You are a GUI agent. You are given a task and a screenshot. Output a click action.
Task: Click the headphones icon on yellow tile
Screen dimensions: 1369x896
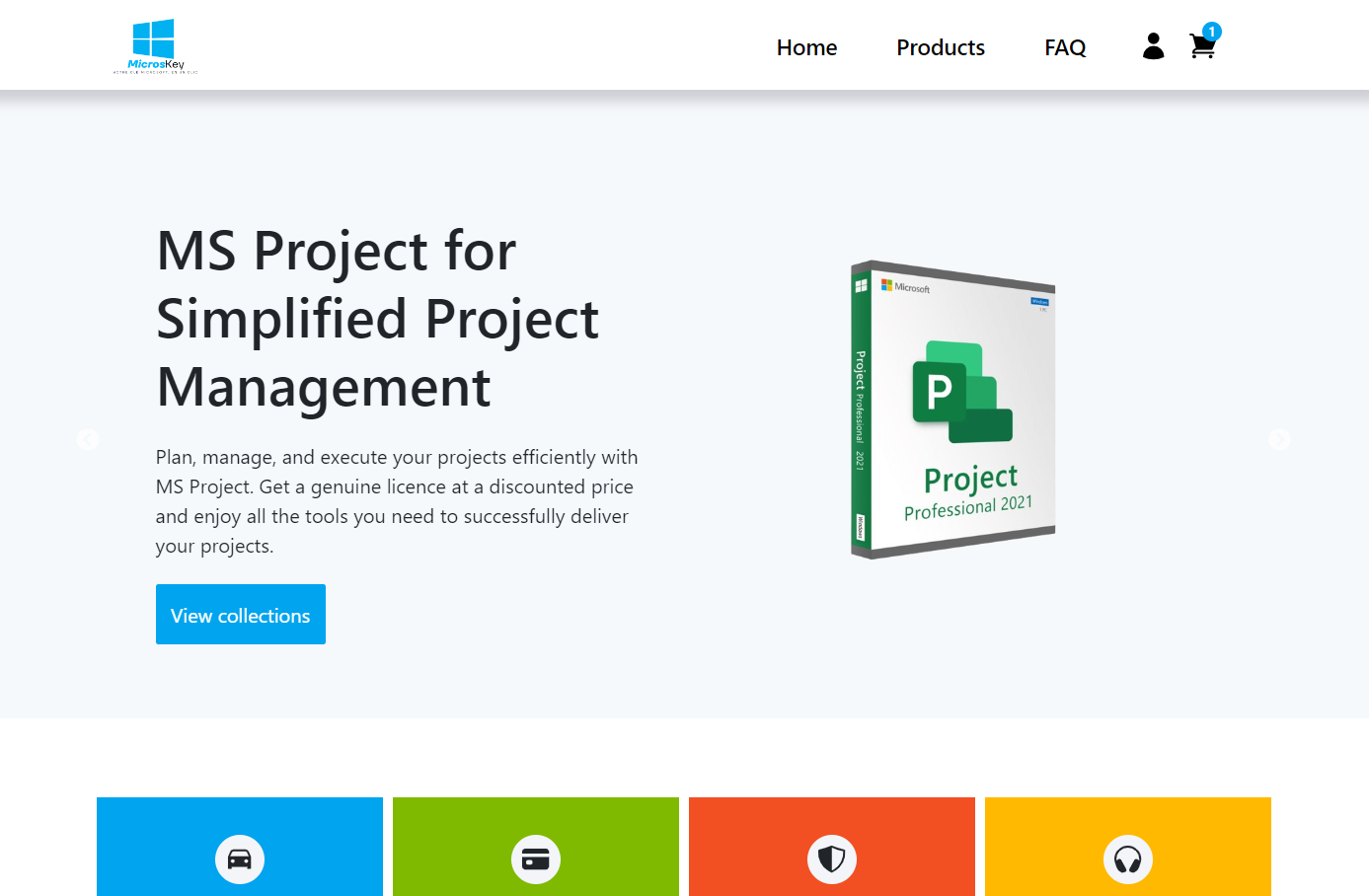point(1128,859)
